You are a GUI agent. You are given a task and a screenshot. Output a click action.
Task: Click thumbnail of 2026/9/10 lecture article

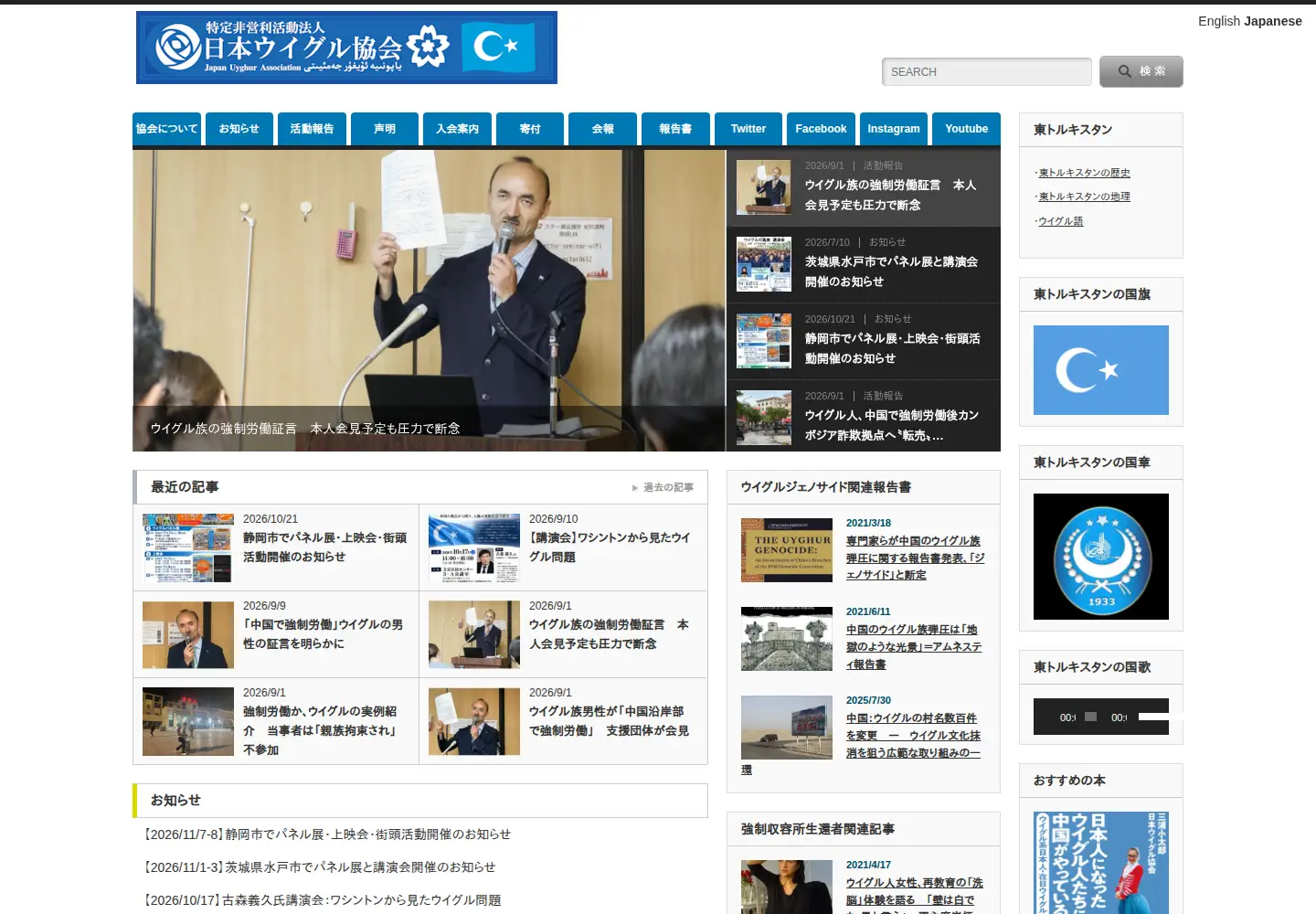click(x=474, y=548)
